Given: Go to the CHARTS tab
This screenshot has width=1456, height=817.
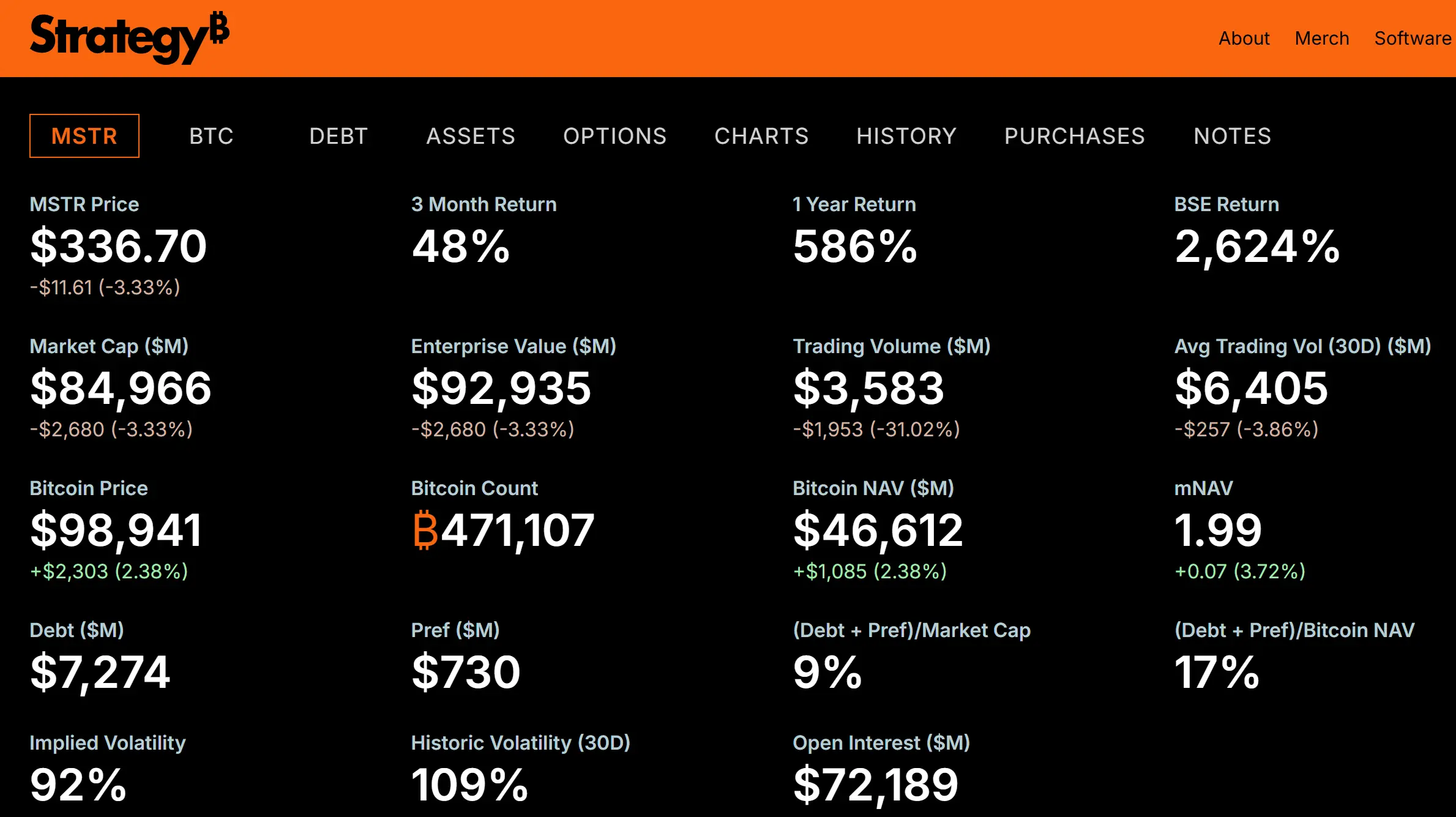Looking at the screenshot, I should click(761, 136).
